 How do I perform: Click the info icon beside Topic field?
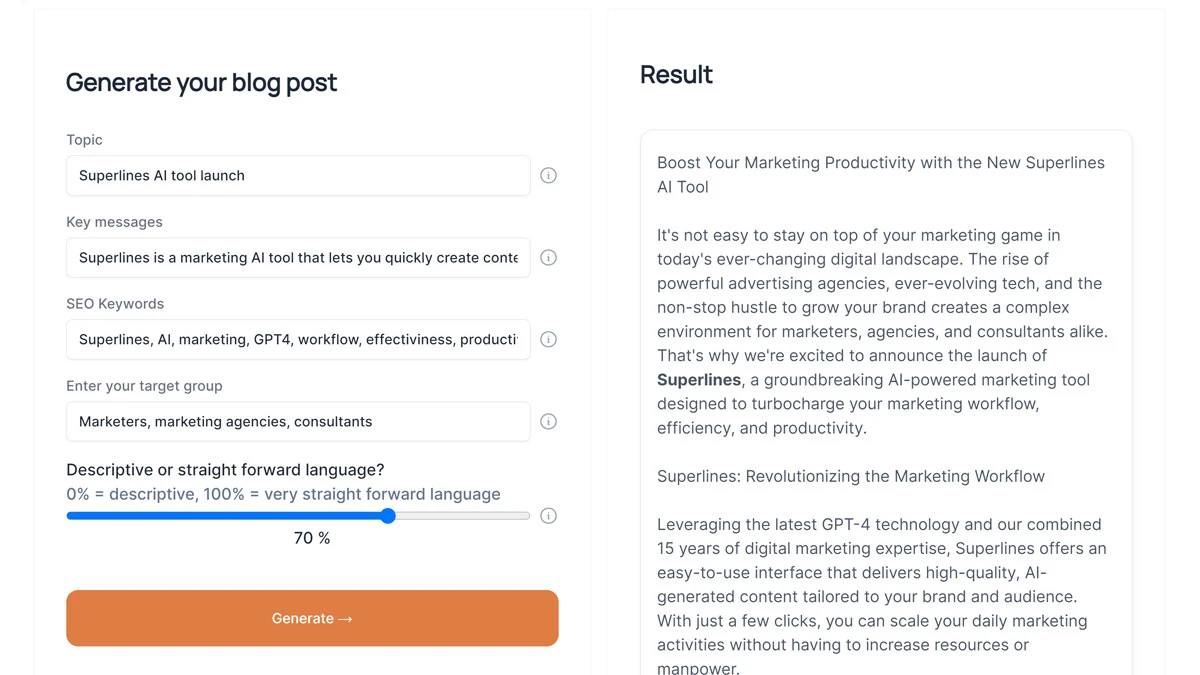point(548,175)
